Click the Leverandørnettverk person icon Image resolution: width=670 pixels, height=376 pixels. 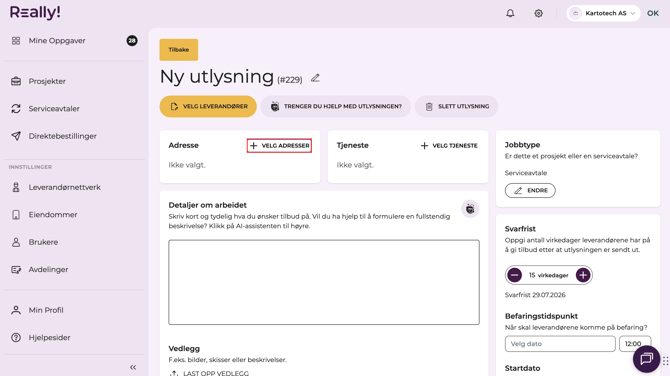(16, 187)
